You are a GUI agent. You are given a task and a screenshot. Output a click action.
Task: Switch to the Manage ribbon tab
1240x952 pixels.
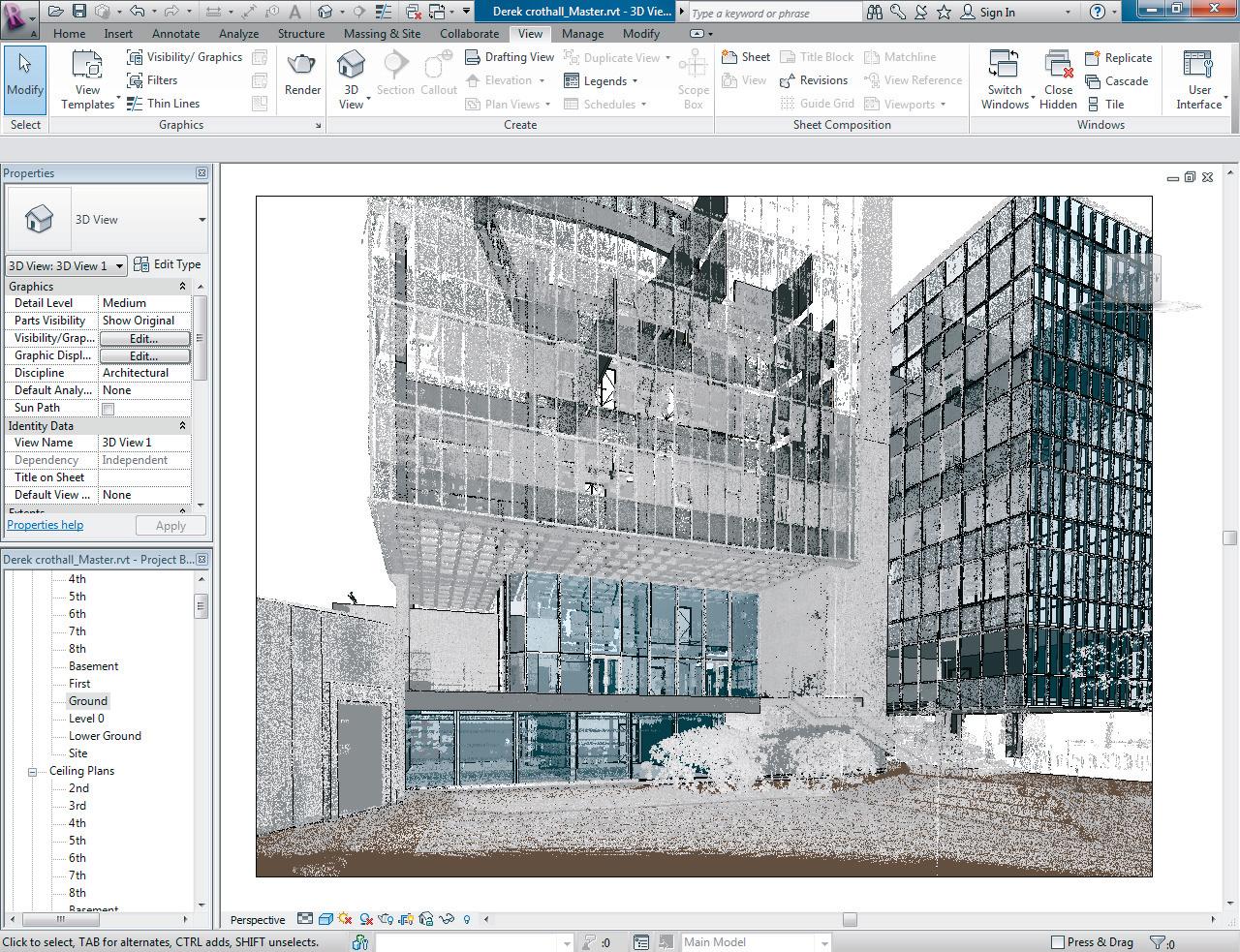pos(582,33)
